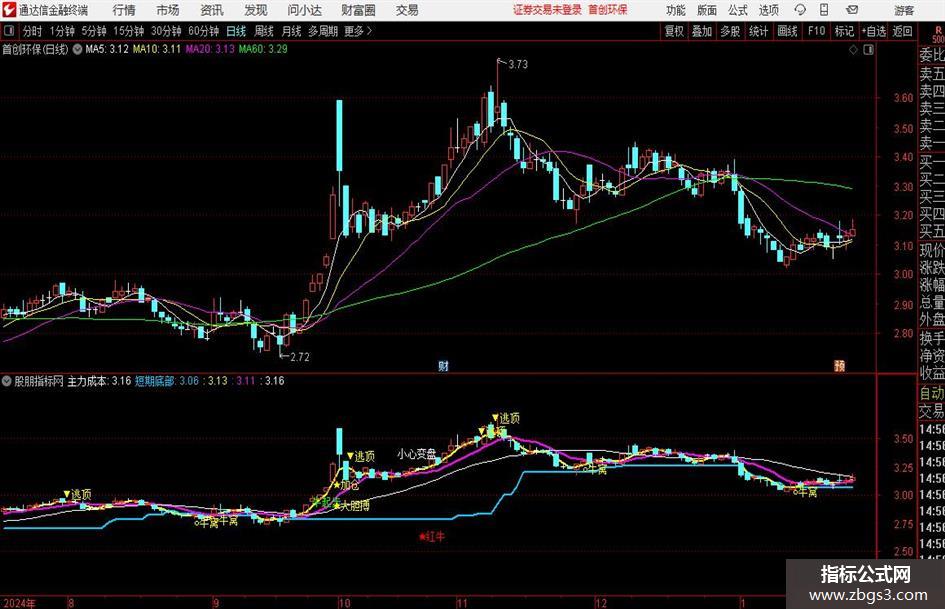Click the MA60: 3.29 value
The height and width of the screenshot is (609, 945).
pos(263,49)
